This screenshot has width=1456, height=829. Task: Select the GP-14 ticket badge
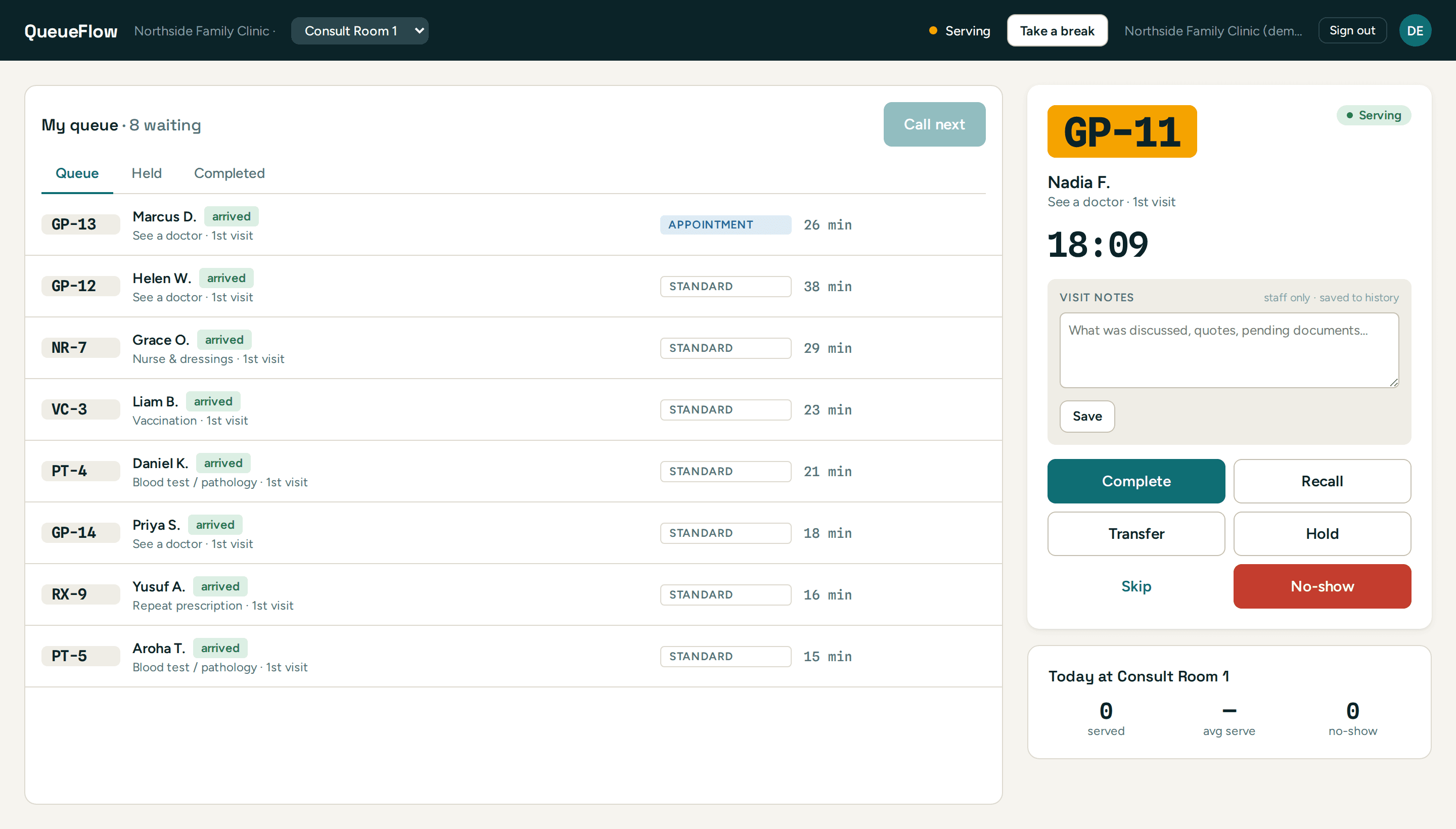click(x=80, y=532)
